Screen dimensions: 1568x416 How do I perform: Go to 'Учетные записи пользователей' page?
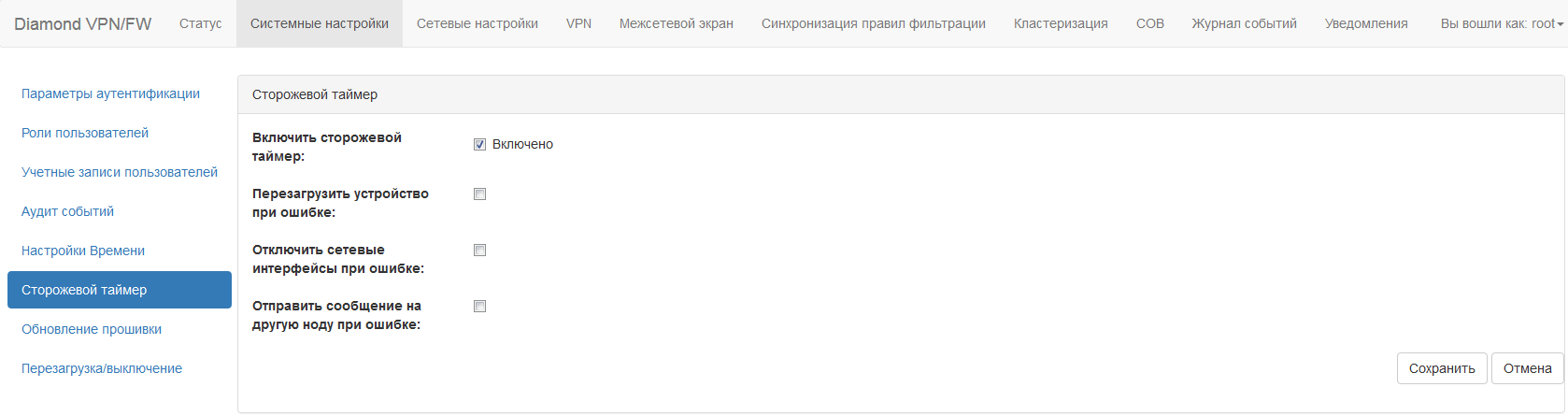point(120,172)
